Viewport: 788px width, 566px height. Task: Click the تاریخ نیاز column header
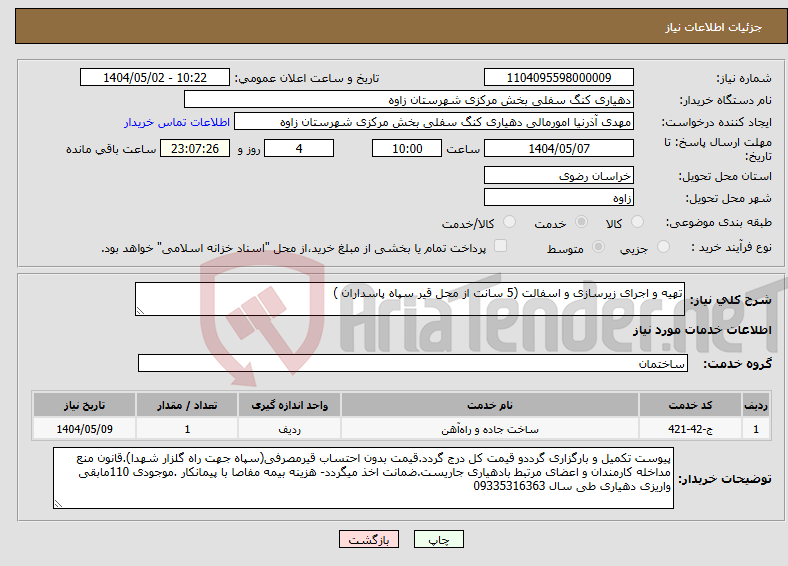point(84,405)
